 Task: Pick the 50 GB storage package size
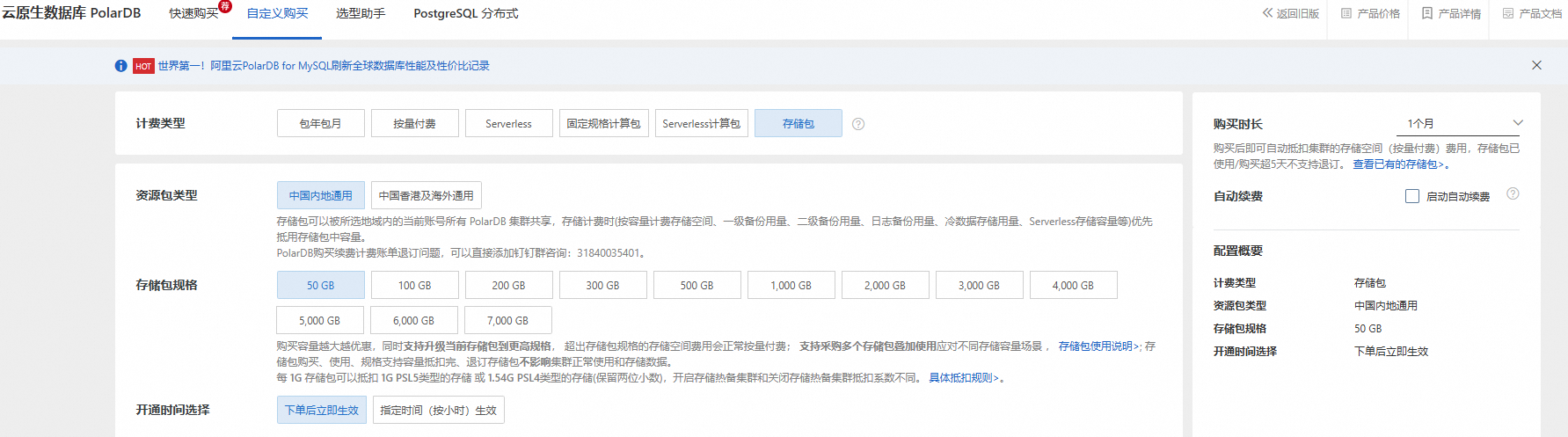[x=321, y=285]
